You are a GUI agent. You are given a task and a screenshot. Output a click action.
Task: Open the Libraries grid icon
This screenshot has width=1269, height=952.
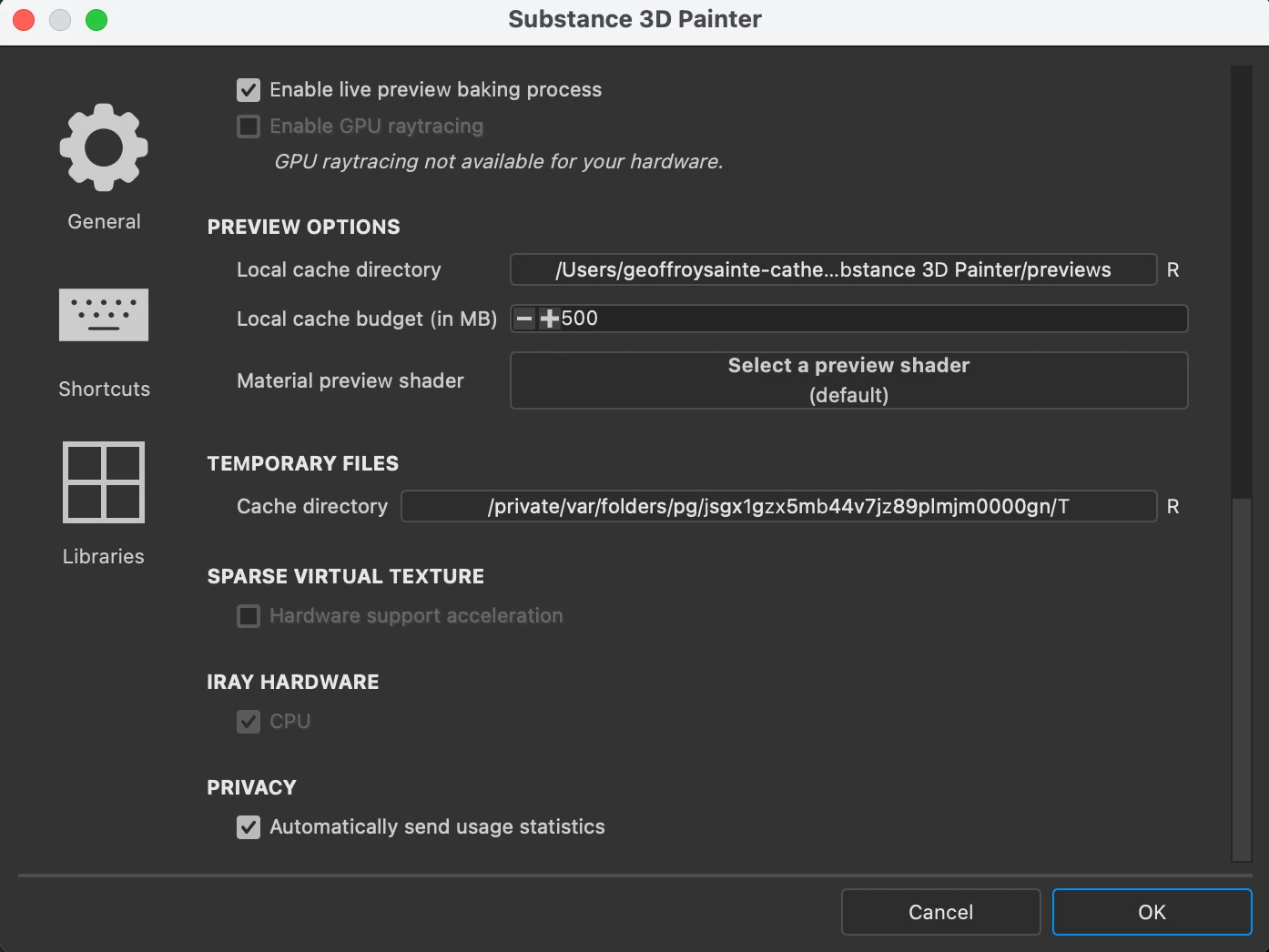tap(104, 482)
